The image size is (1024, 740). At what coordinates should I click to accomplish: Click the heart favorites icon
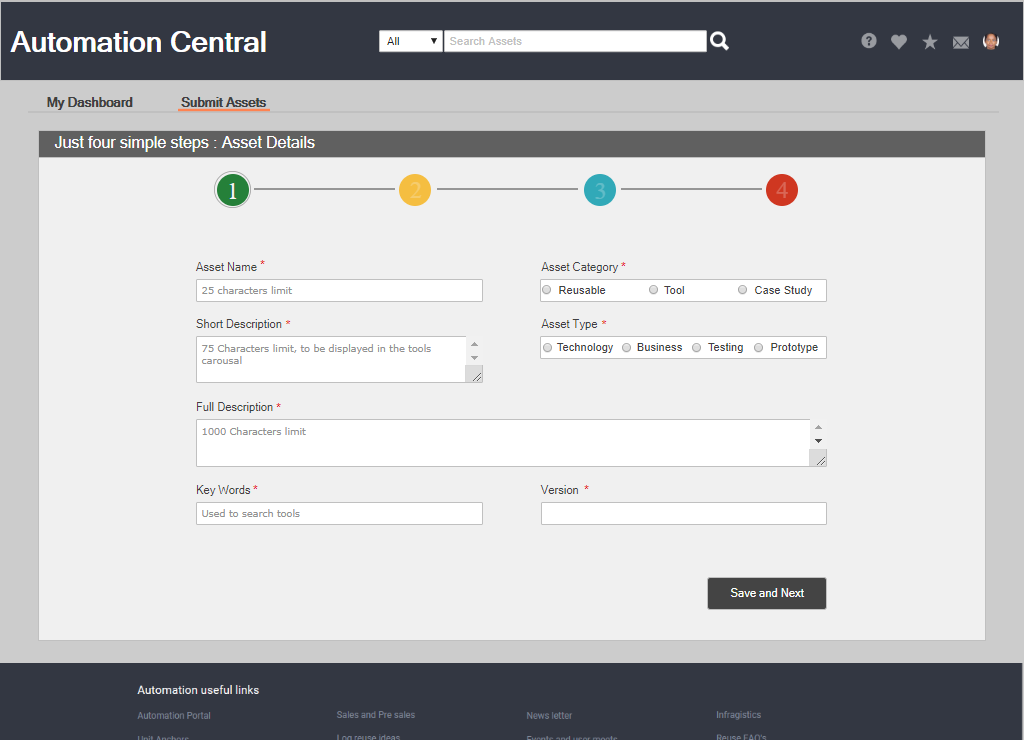pos(899,42)
